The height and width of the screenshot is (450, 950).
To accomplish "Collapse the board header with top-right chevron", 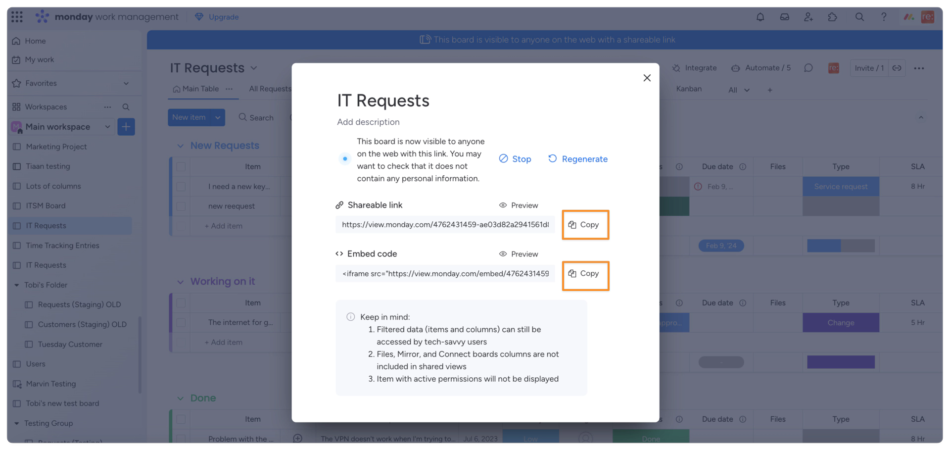I will 920,117.
